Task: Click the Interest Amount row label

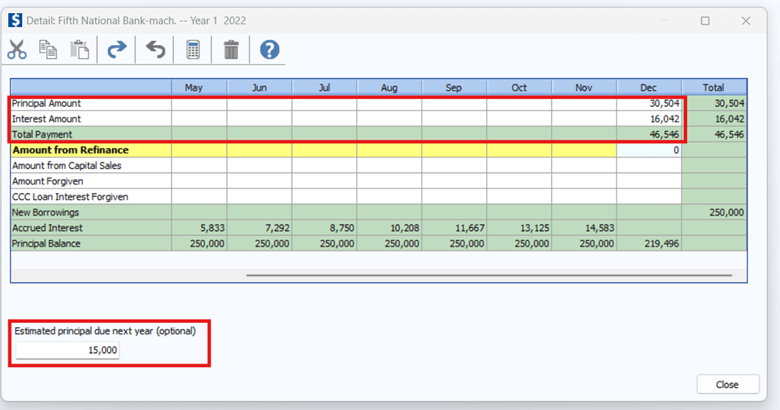Action: [x=46, y=119]
